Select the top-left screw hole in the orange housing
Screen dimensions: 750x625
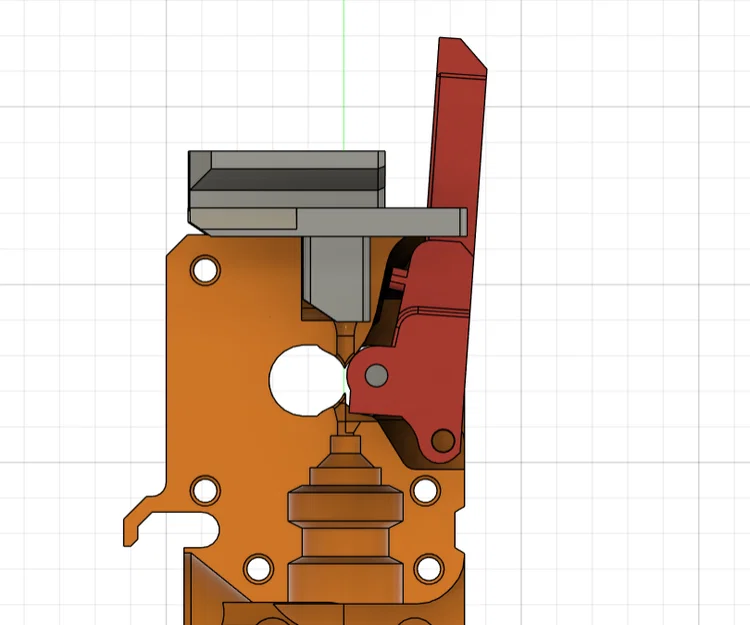(205, 270)
